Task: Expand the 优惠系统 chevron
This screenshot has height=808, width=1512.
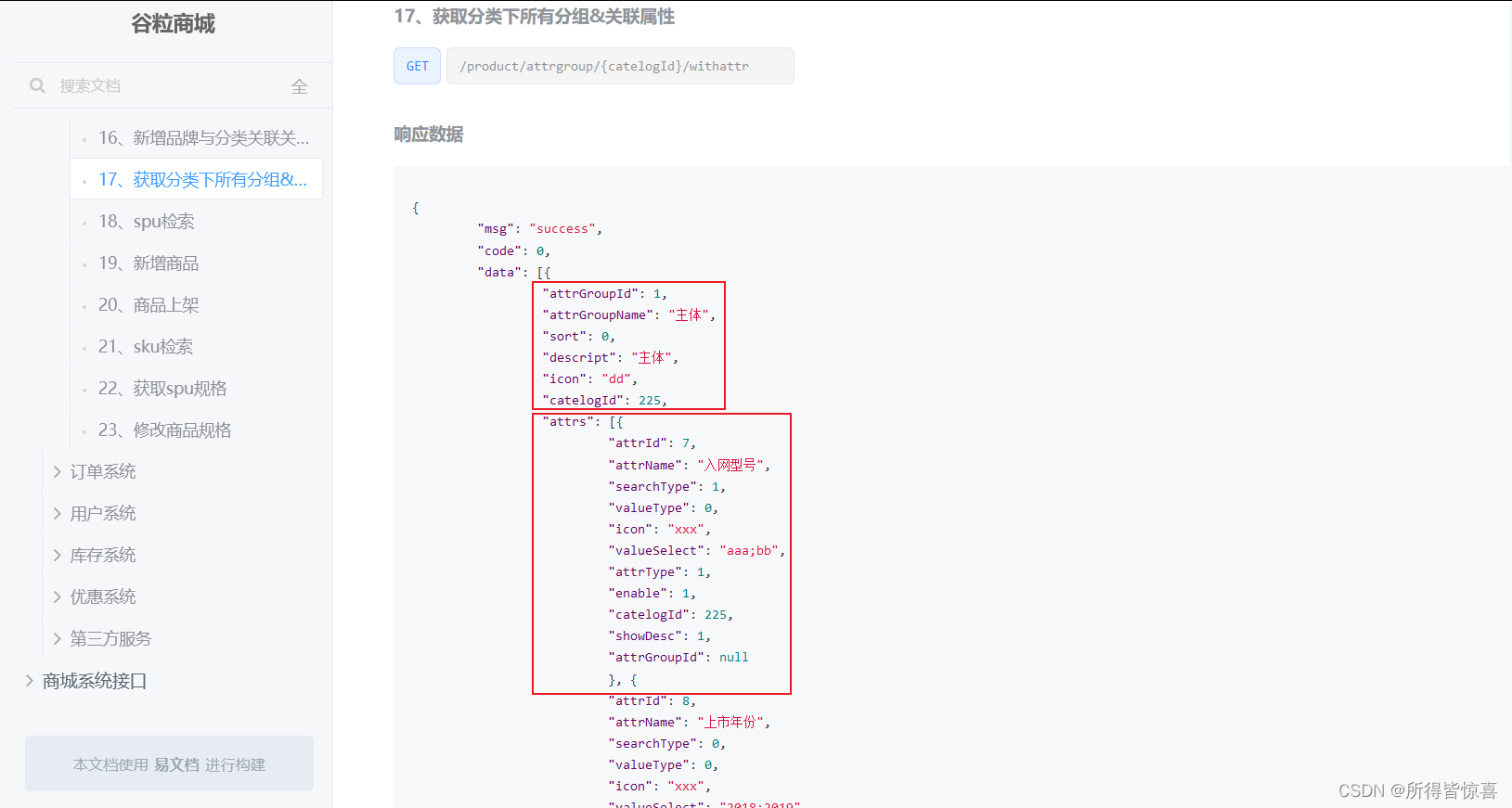Action: (x=58, y=597)
